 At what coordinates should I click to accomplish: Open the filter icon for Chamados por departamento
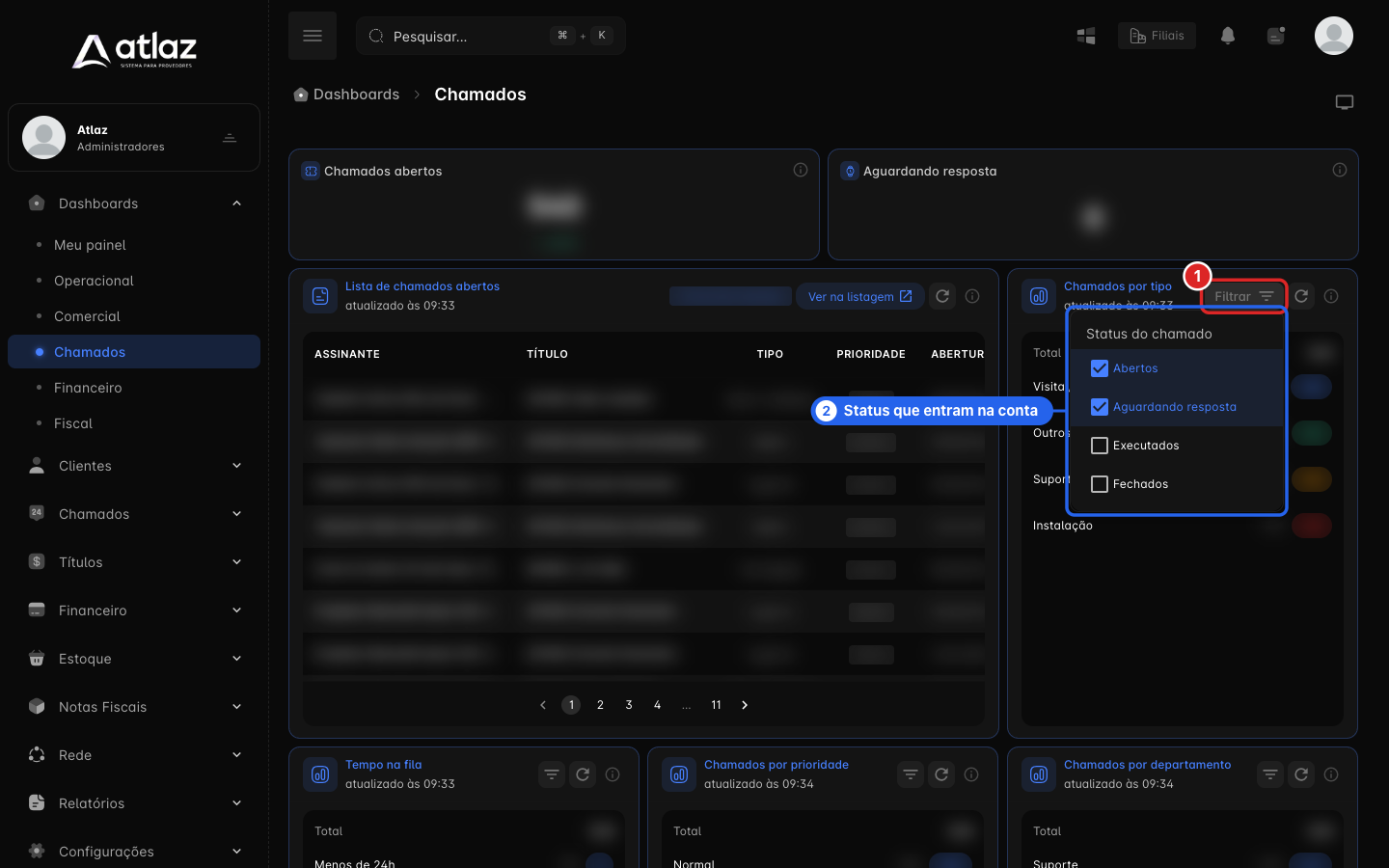1270,774
